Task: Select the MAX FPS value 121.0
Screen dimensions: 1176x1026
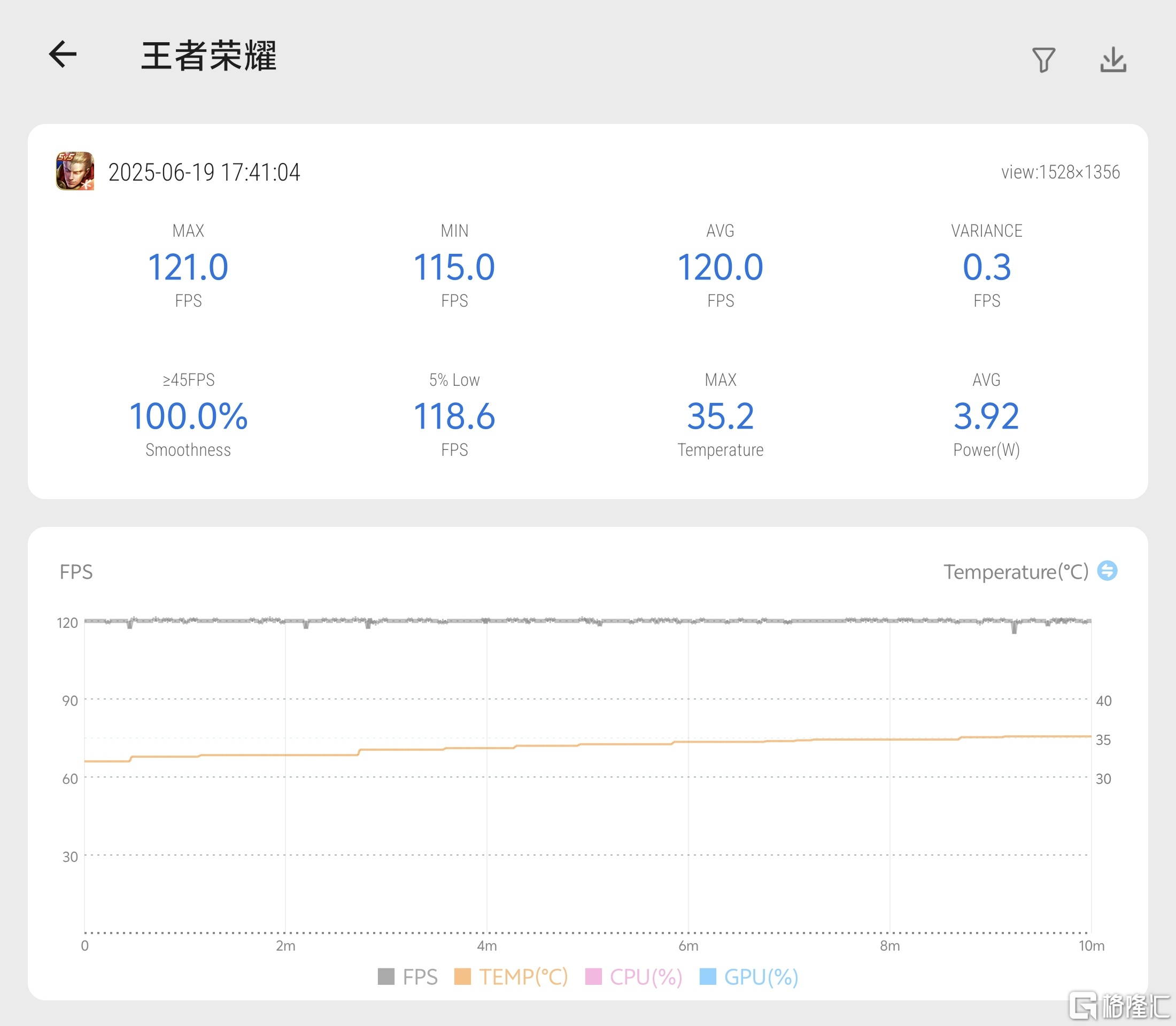Action: pos(188,267)
